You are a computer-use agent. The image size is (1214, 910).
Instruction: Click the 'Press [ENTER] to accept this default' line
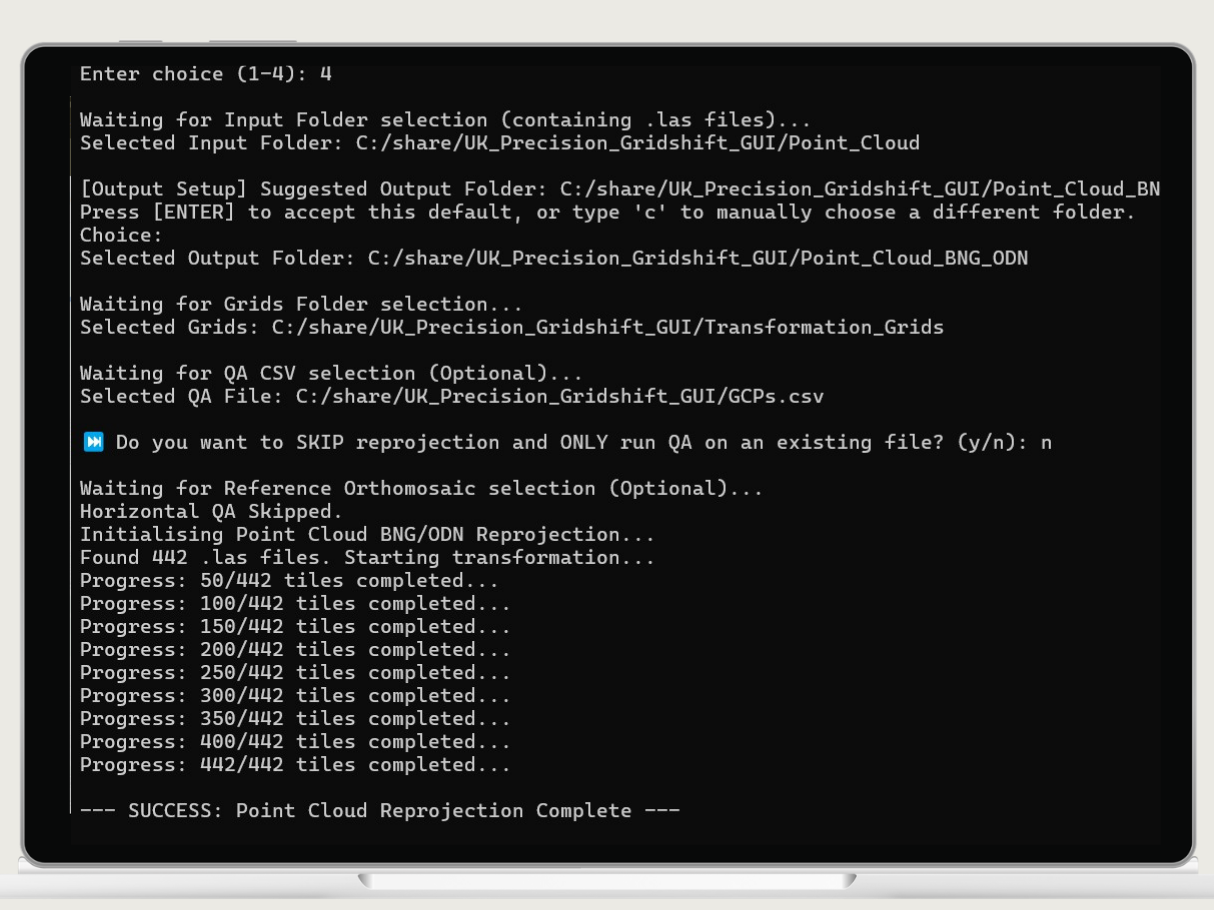tap(608, 212)
